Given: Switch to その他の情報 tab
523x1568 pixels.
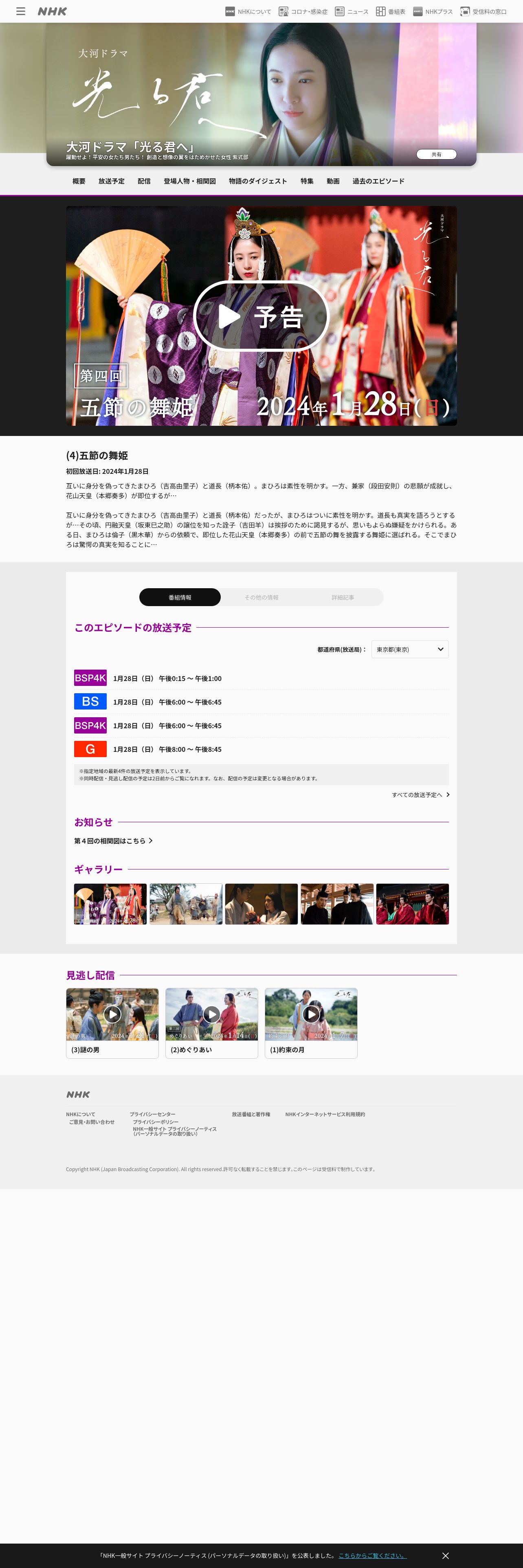Looking at the screenshot, I should coord(262,597).
